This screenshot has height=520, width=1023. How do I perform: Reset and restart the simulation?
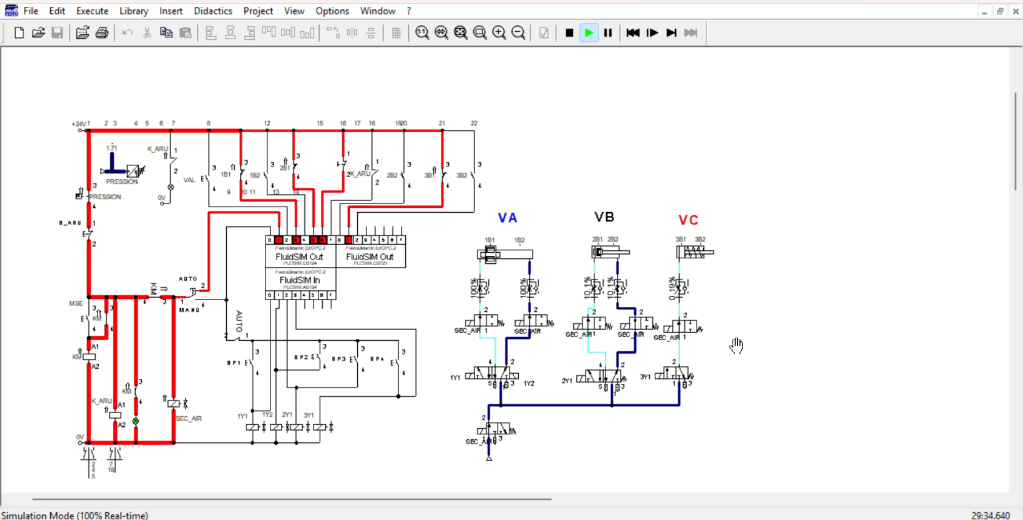click(633, 33)
